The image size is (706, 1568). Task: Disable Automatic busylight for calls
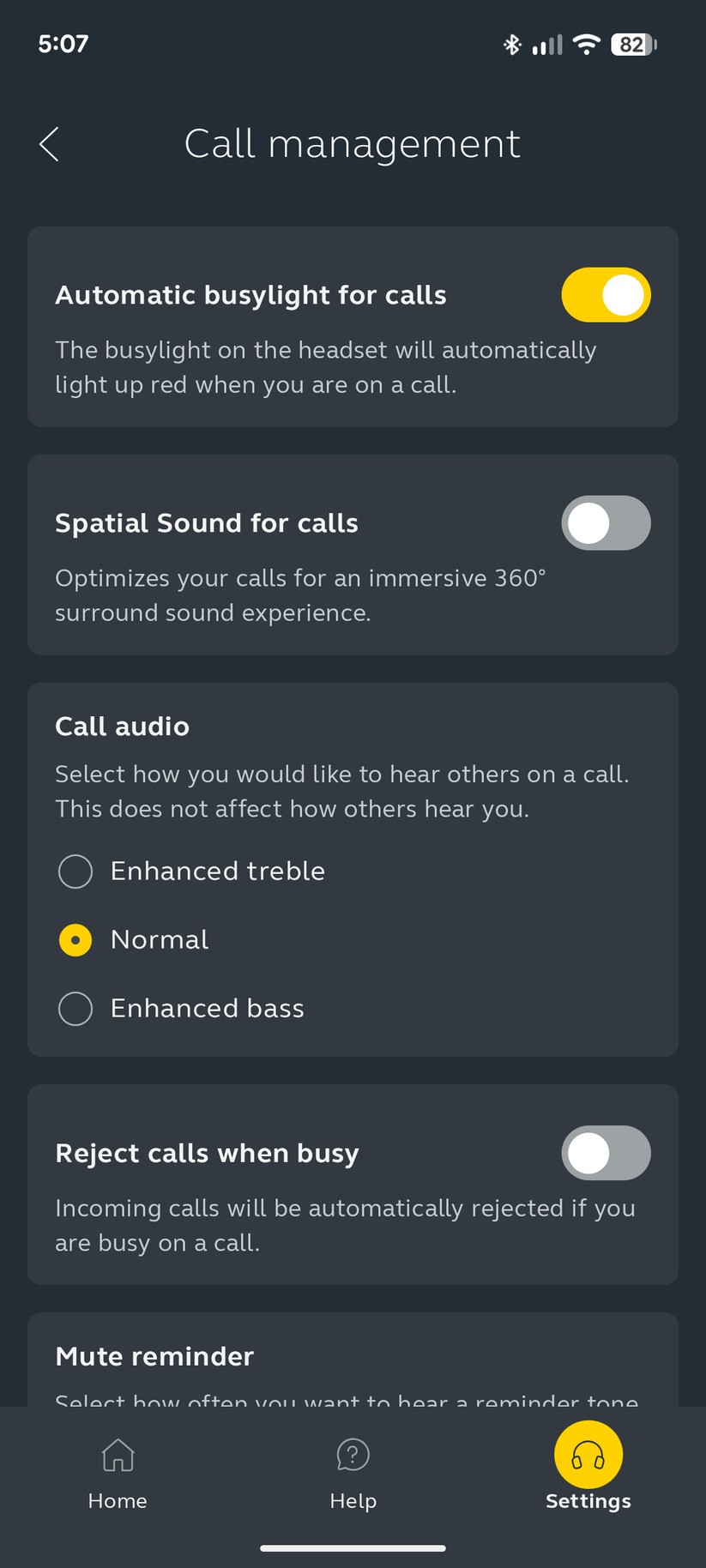click(x=606, y=294)
